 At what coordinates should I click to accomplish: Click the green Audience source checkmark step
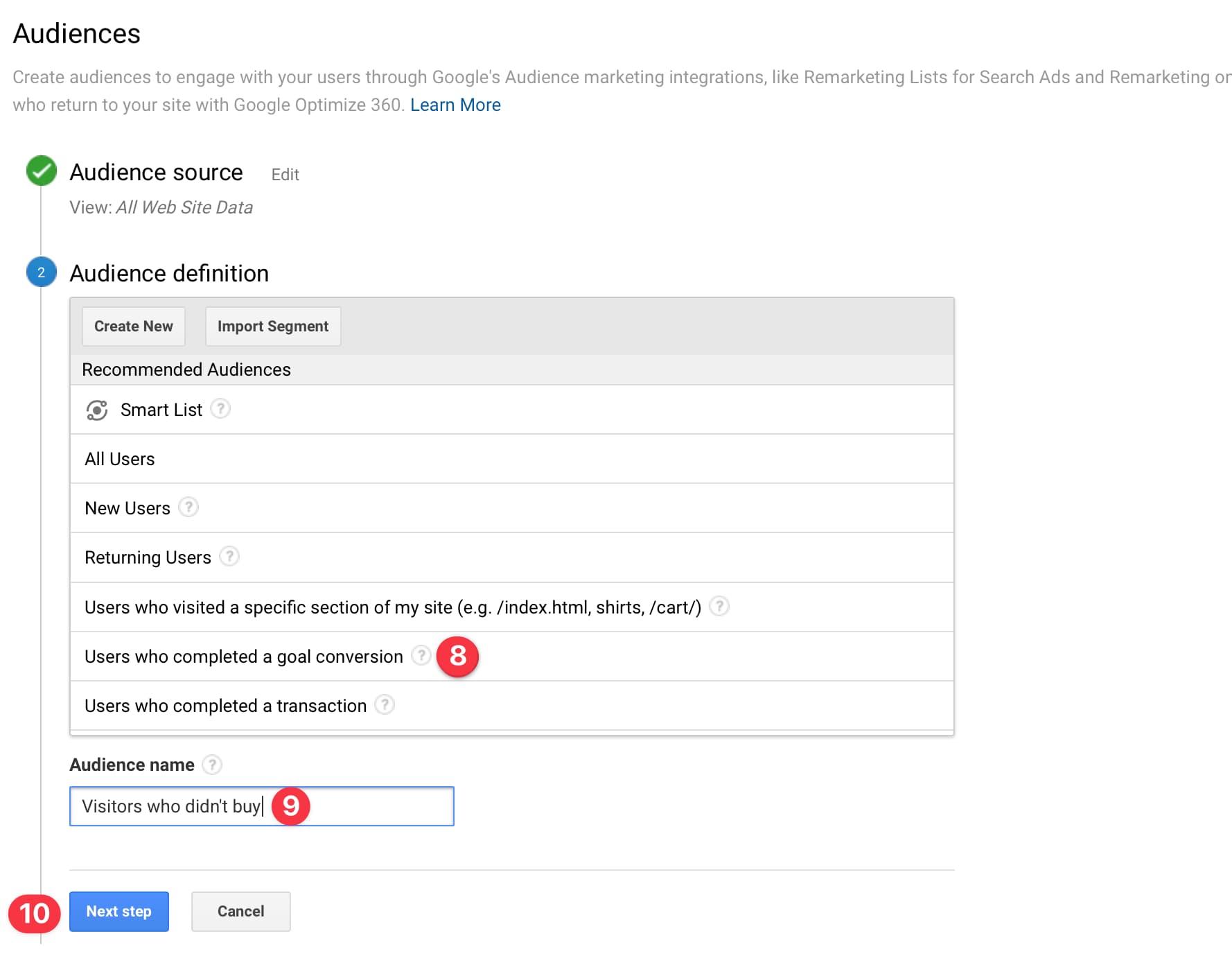[x=42, y=171]
